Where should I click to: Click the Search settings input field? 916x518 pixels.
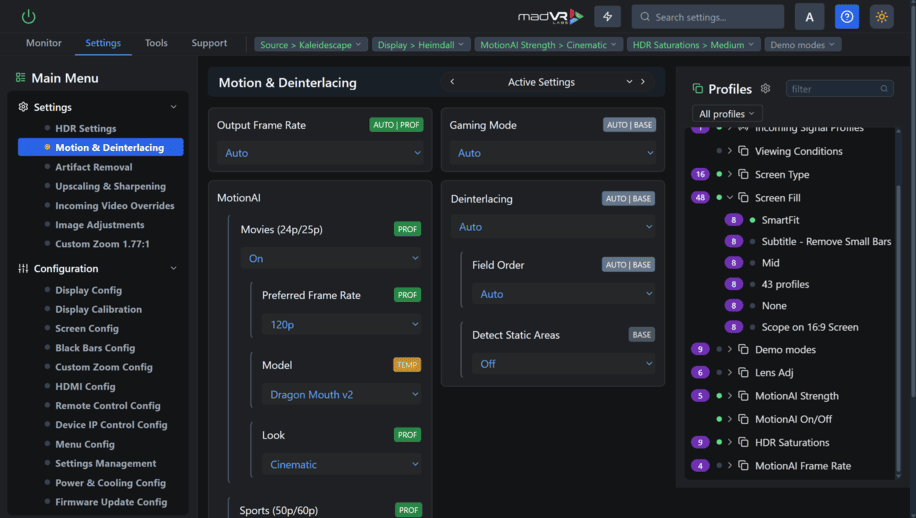click(708, 17)
